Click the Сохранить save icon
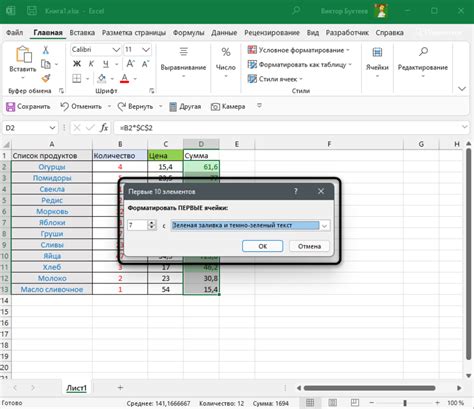 (11, 107)
